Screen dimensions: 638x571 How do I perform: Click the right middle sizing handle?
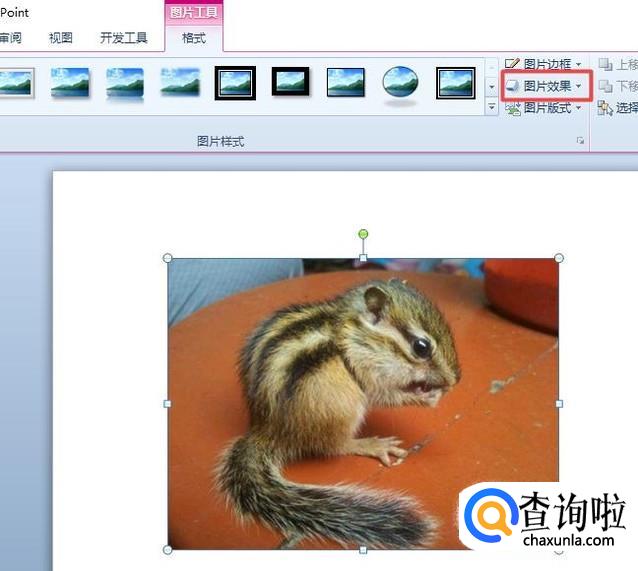point(559,404)
